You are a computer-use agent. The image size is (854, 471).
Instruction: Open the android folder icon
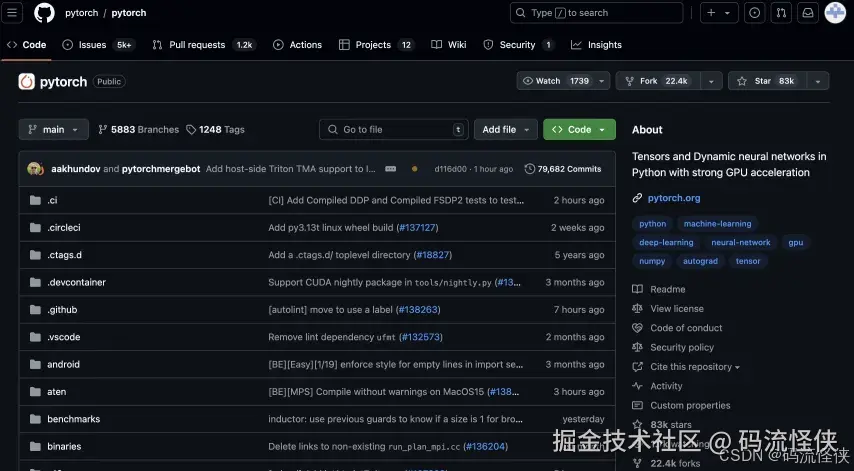click(35, 364)
